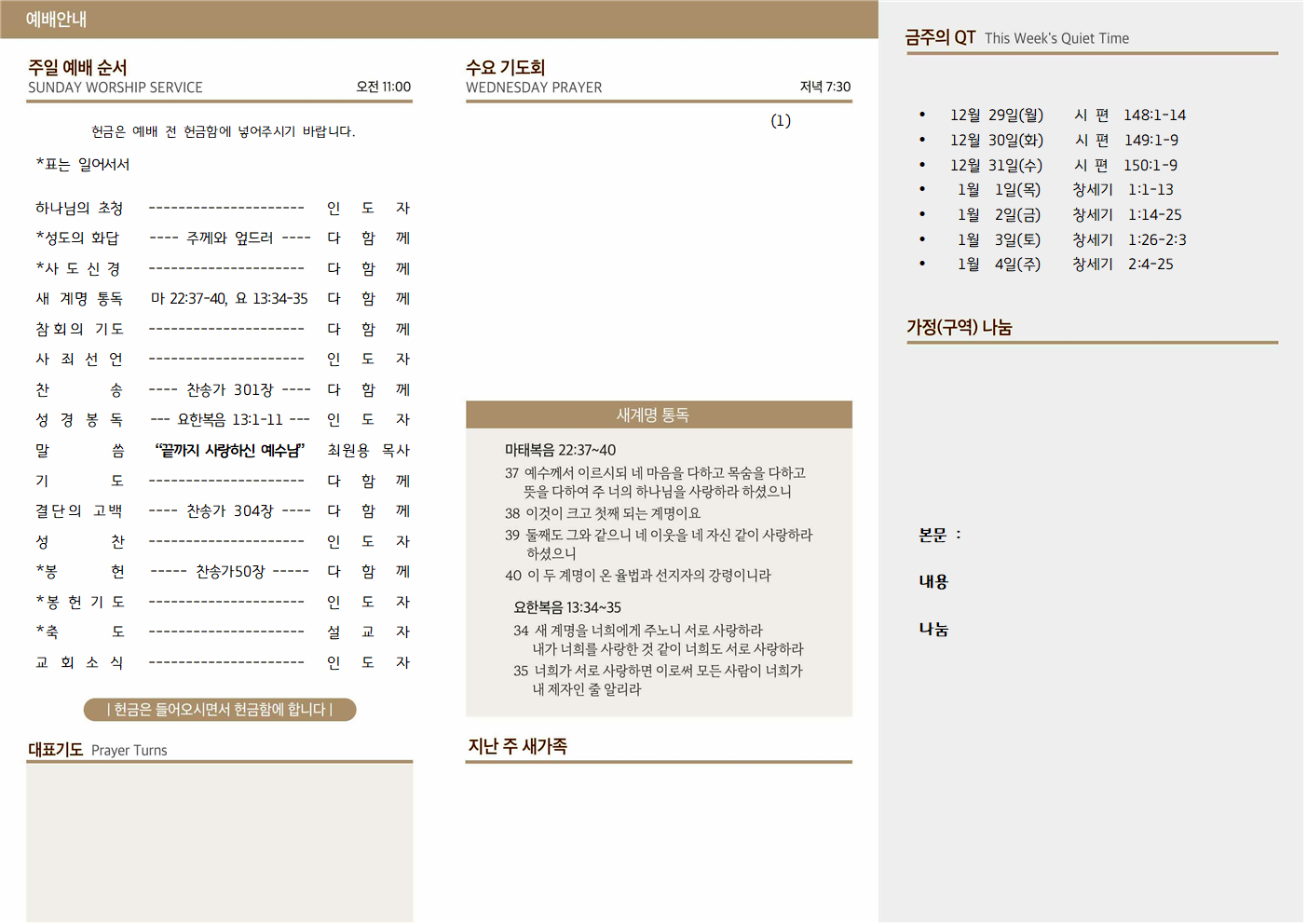Click the 찬송가 304장 hymn entry
This screenshot has width=1307, height=924.
[229, 511]
